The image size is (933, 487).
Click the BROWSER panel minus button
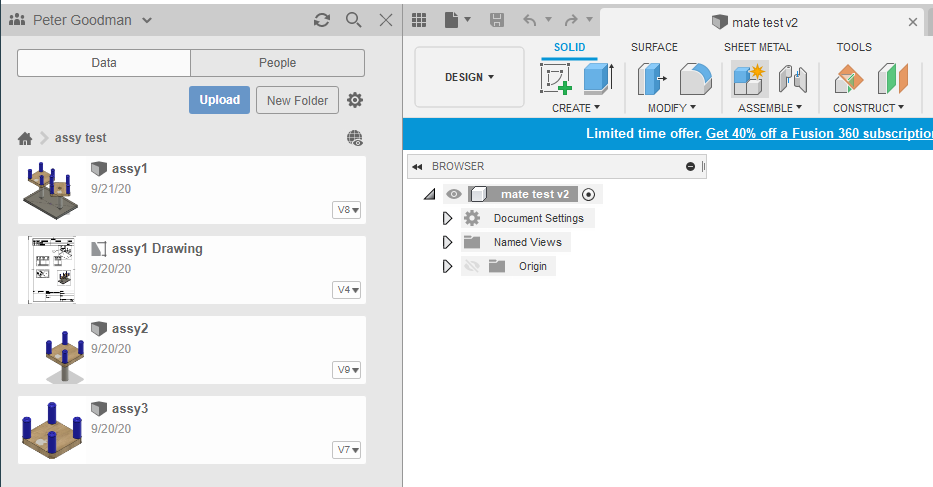[690, 167]
